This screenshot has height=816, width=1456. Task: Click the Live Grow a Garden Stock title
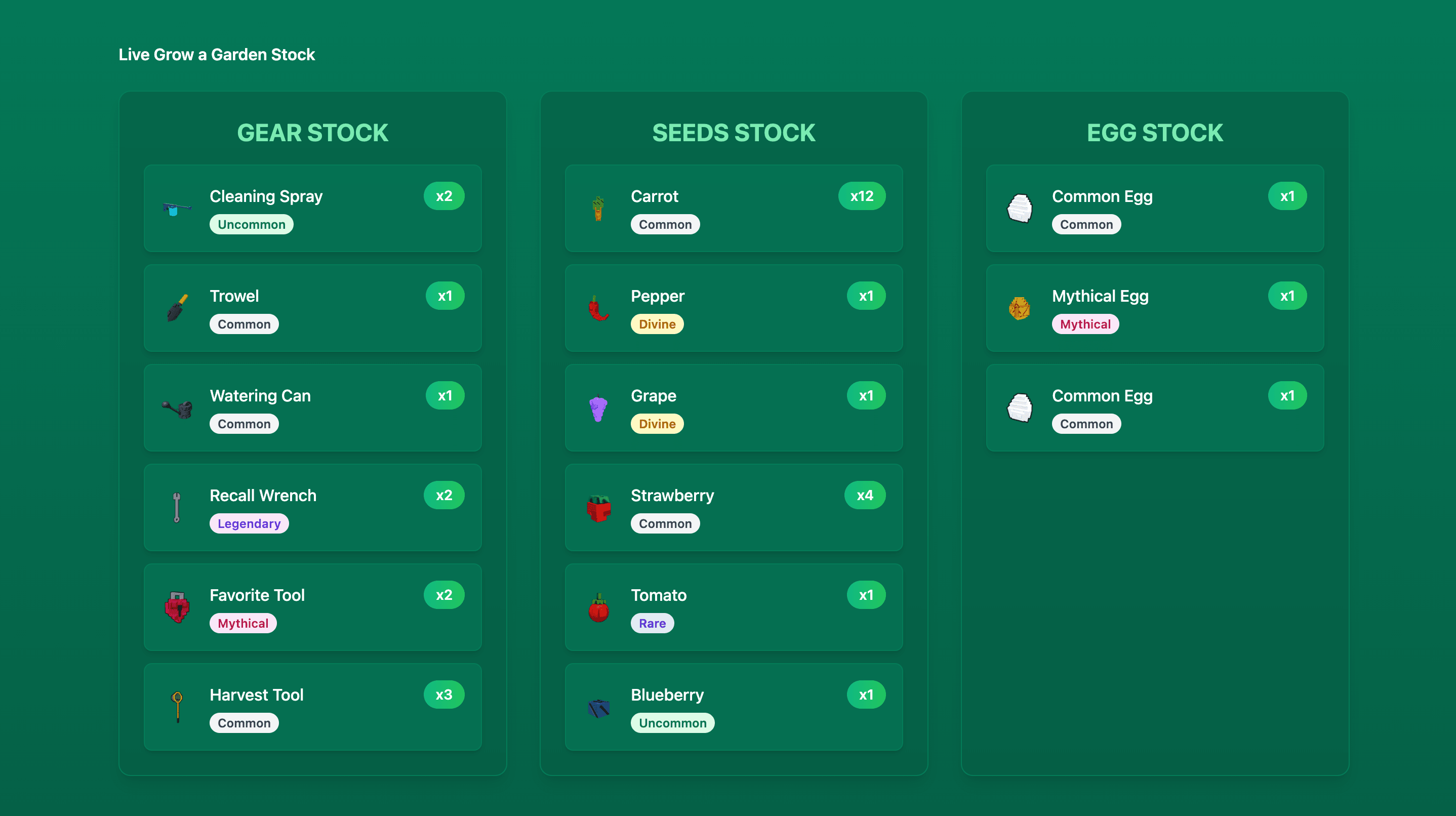[217, 55]
